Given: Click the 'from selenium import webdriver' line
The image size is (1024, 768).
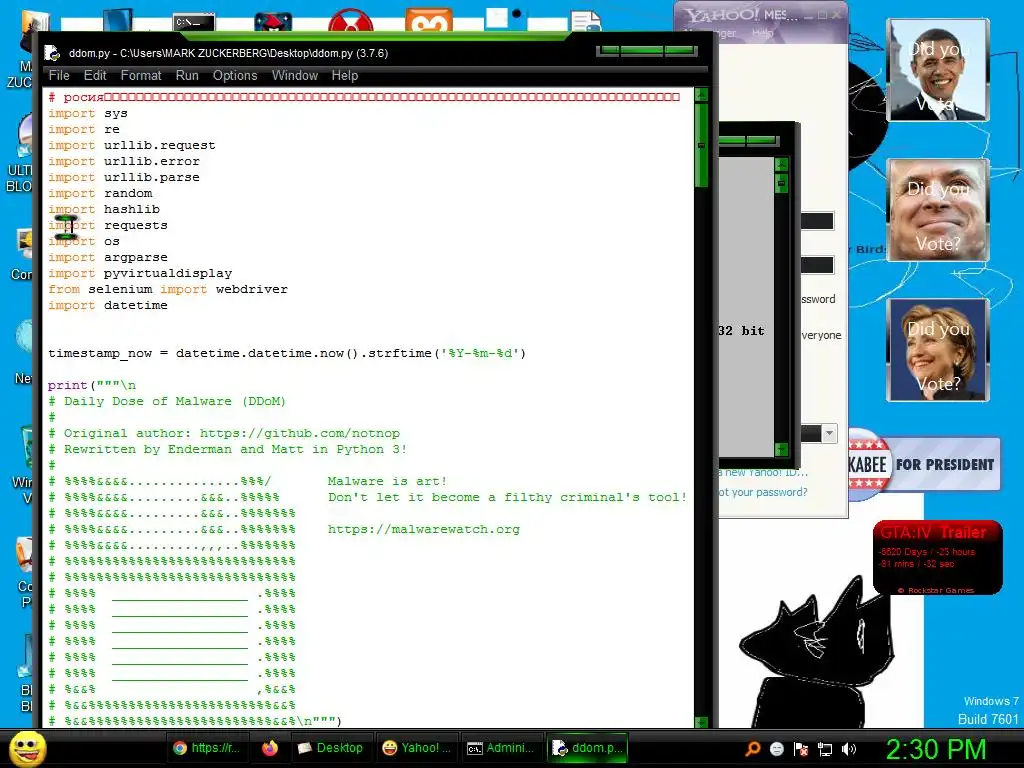Looking at the screenshot, I should coord(168,289).
